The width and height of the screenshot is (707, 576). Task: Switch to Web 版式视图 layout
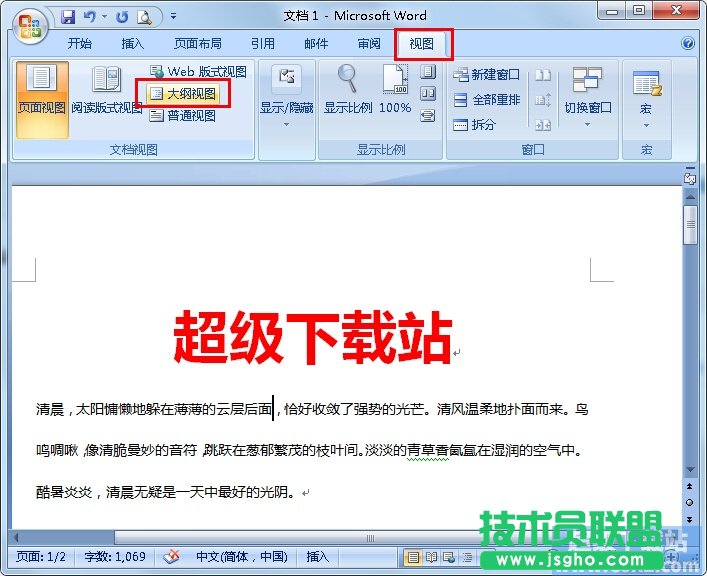tap(197, 72)
